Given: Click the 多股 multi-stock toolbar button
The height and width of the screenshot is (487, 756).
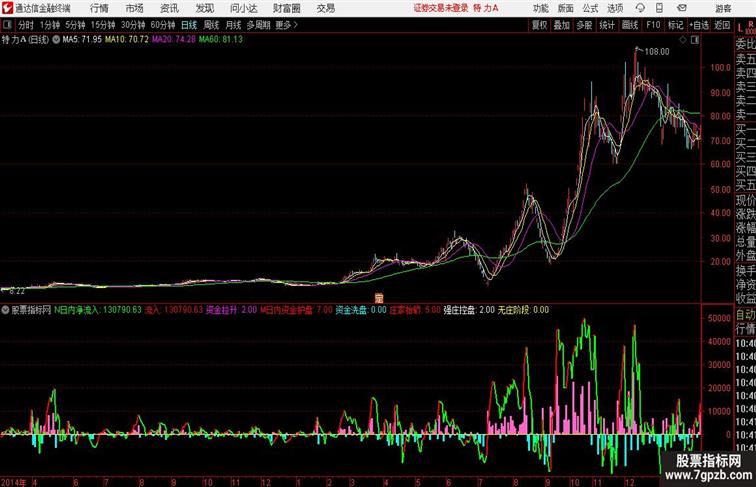Looking at the screenshot, I should pyautogui.click(x=584, y=25).
